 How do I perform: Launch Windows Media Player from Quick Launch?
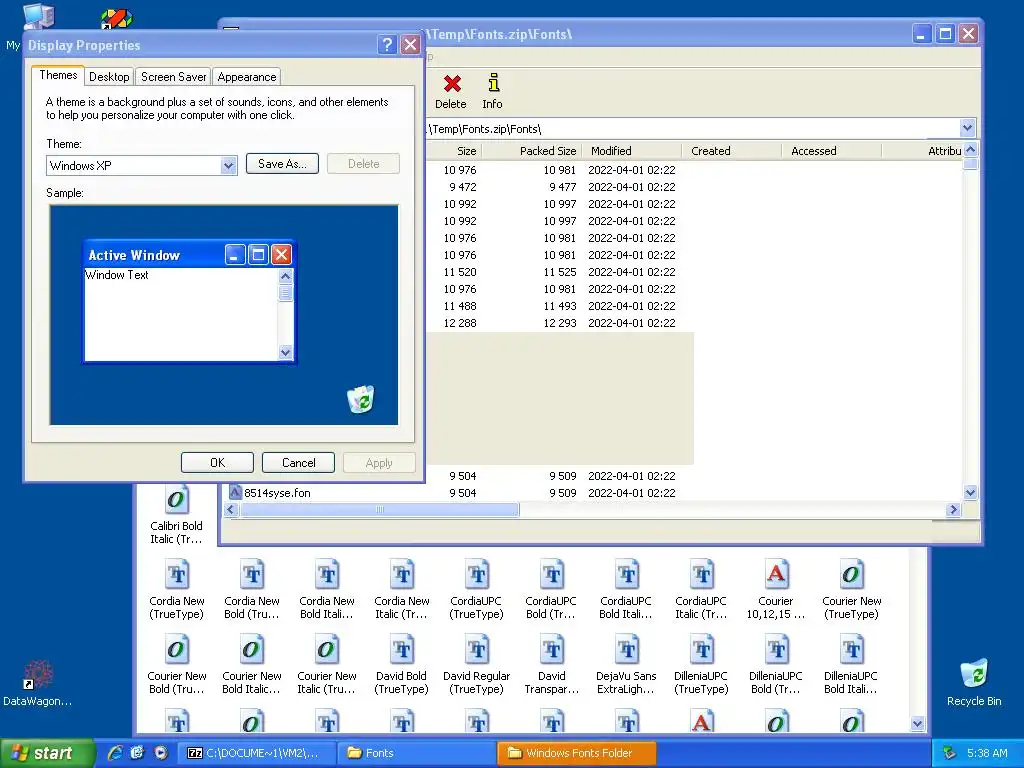click(161, 753)
